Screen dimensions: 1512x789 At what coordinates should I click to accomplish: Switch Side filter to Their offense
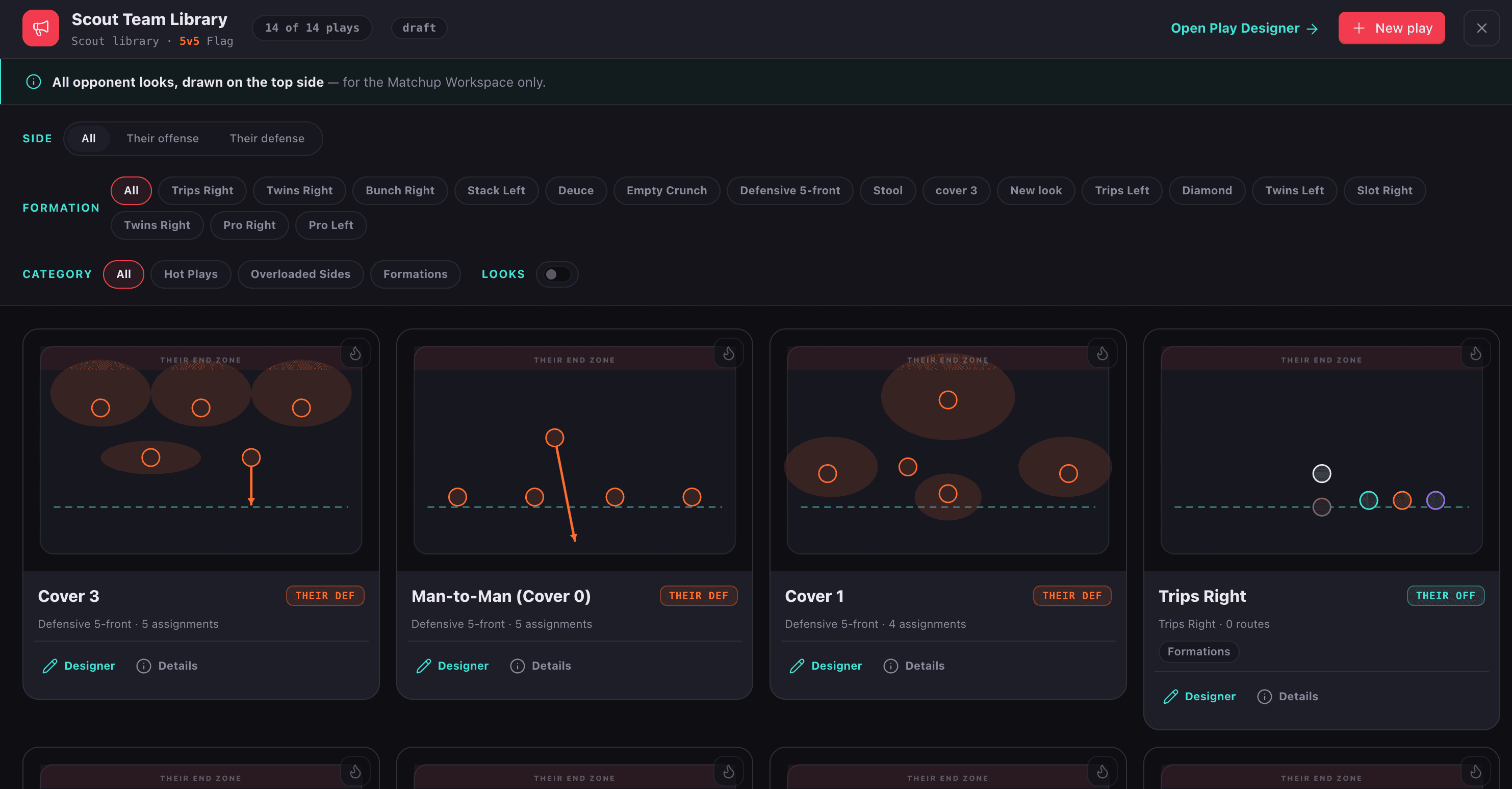[163, 139]
